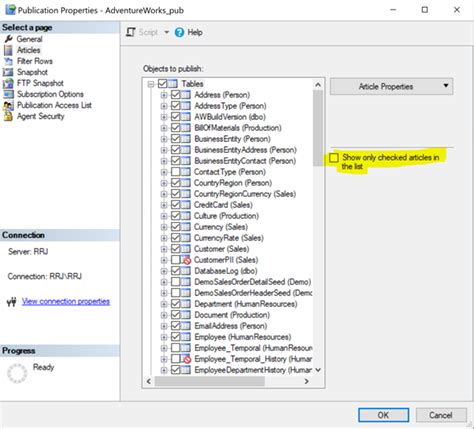This screenshot has height=429, width=474.
Task: Uncheck the Customer (Sales) checkbox
Action: point(176,249)
